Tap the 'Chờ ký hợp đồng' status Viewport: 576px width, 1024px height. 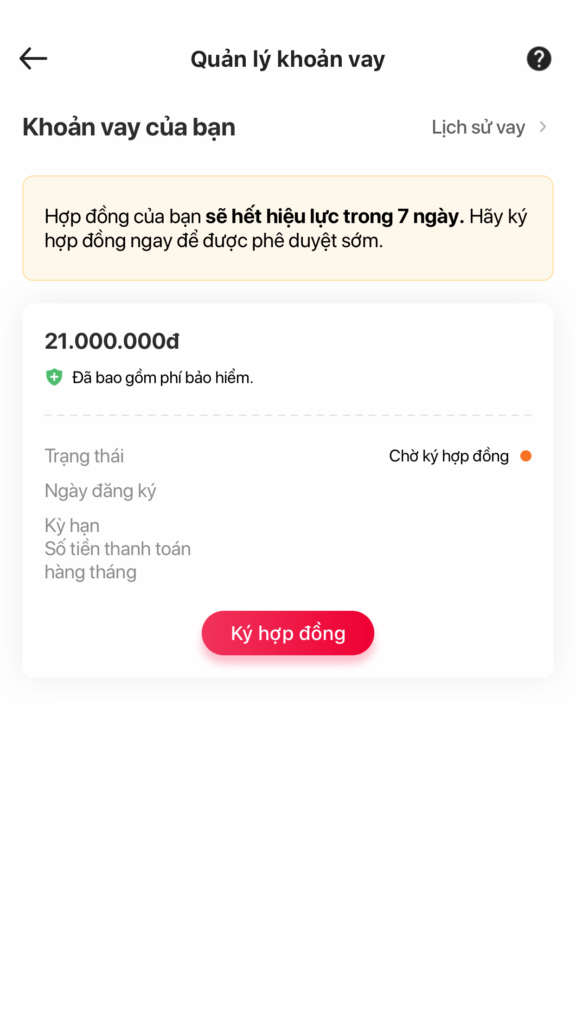(449, 456)
